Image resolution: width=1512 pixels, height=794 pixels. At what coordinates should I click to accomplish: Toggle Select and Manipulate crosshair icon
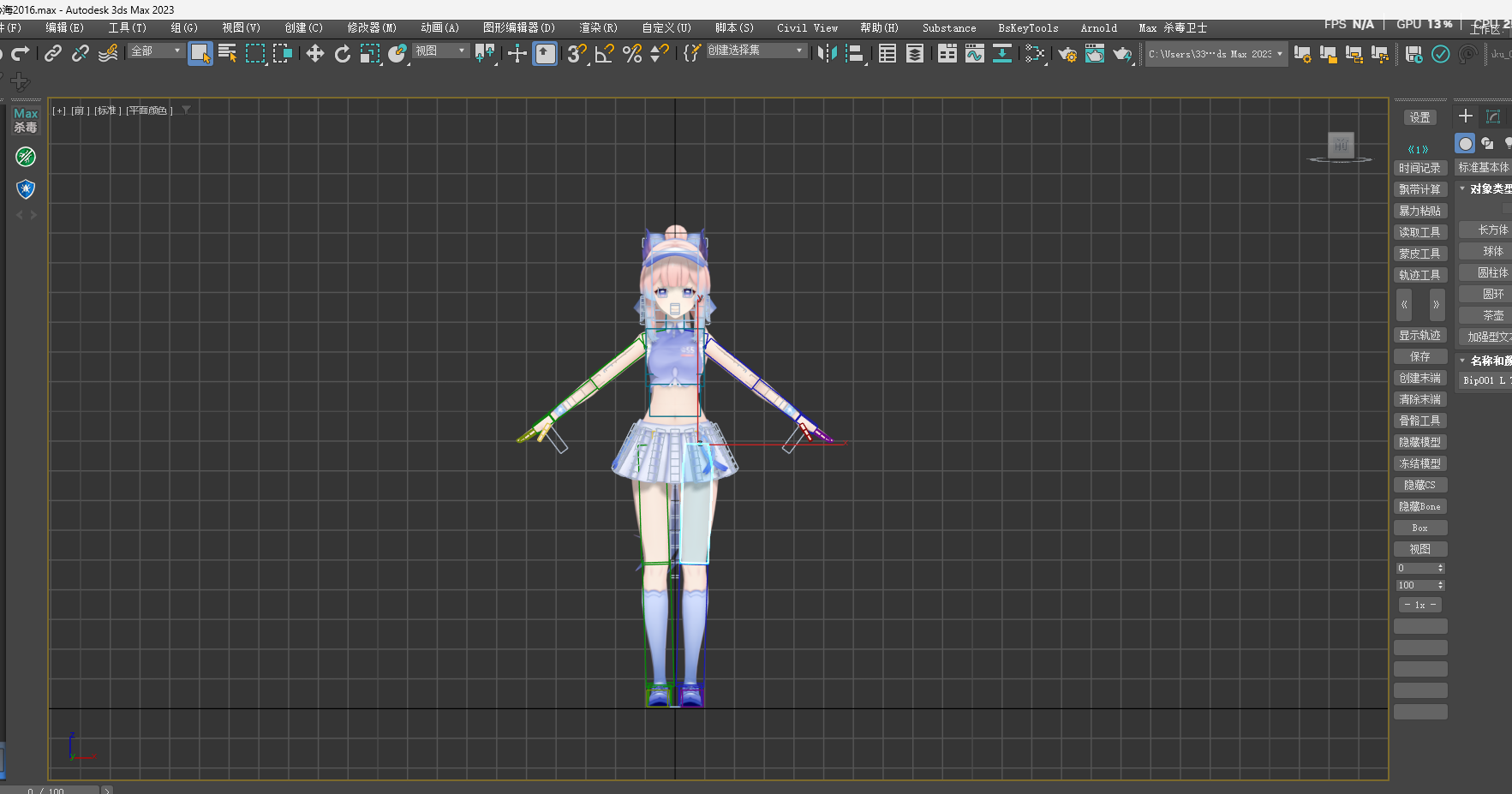pos(517,54)
